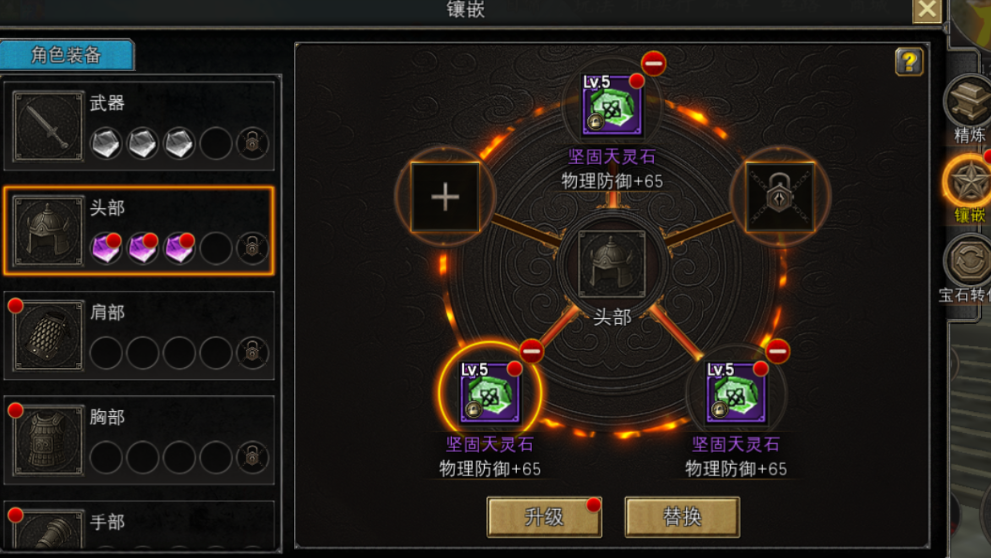Select the top Lv.5 坚固天灵石 gem

pos(611,105)
